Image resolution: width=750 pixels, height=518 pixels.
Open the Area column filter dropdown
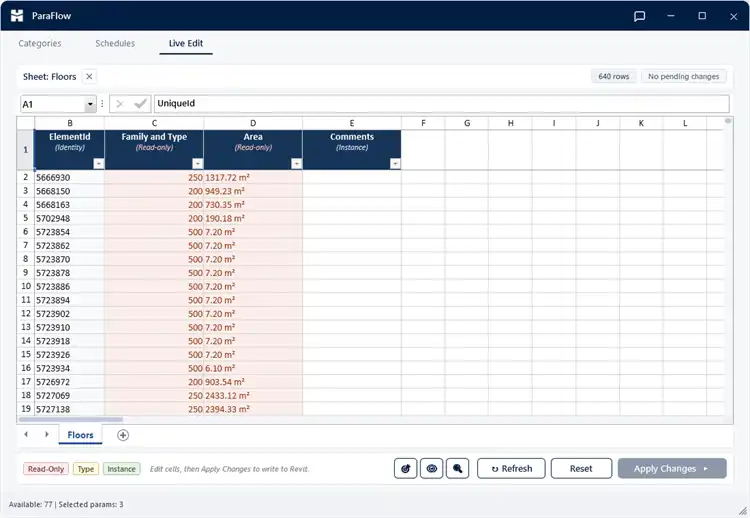click(x=297, y=164)
